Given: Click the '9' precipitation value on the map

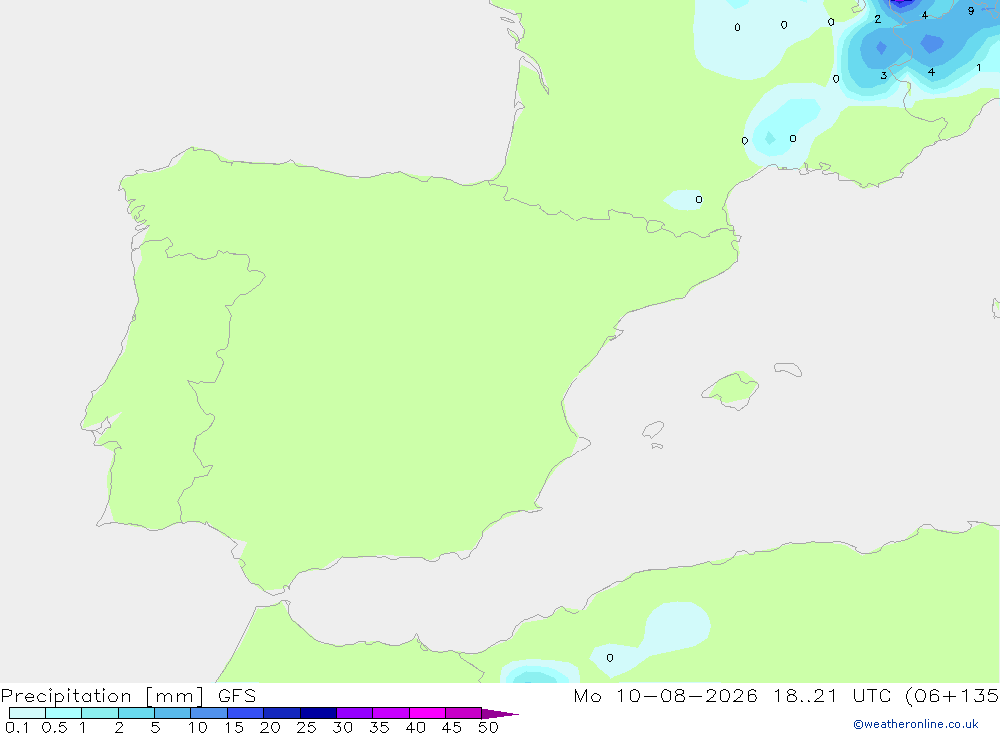Looking at the screenshot, I should pyautogui.click(x=971, y=11).
